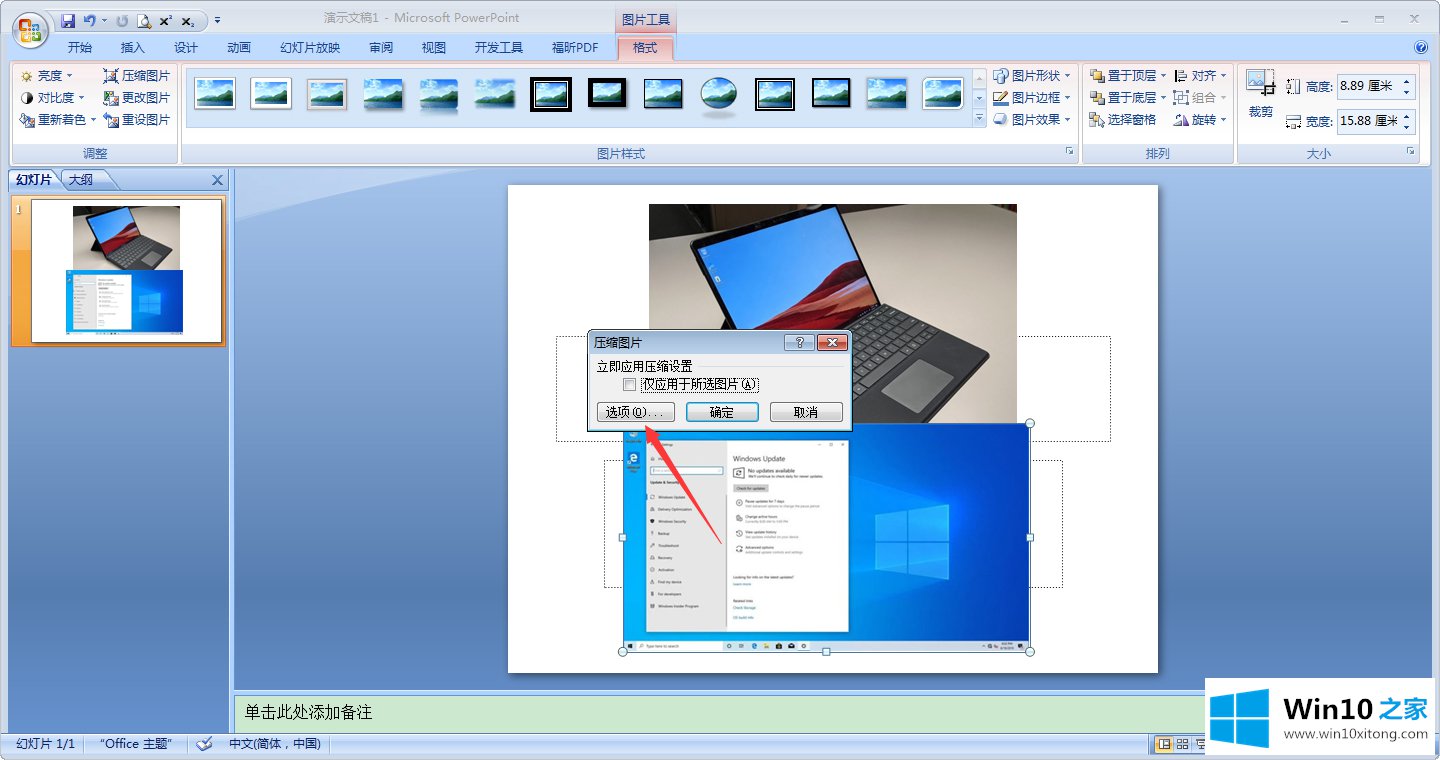Open the 大小 group dialog launcher

coord(1411,152)
